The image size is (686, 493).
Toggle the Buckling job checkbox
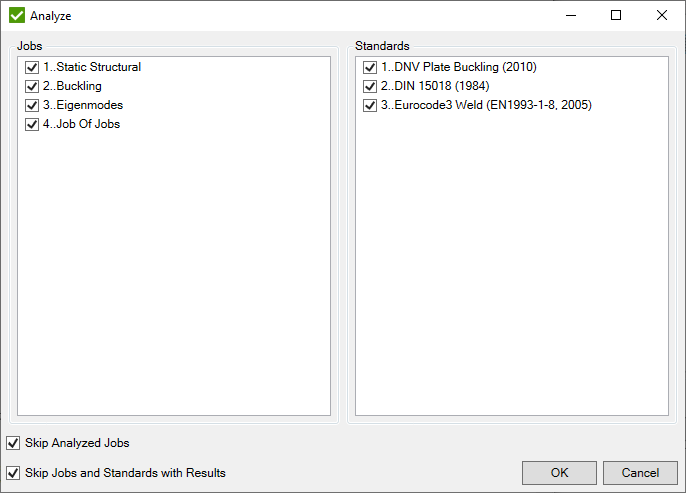[32, 87]
